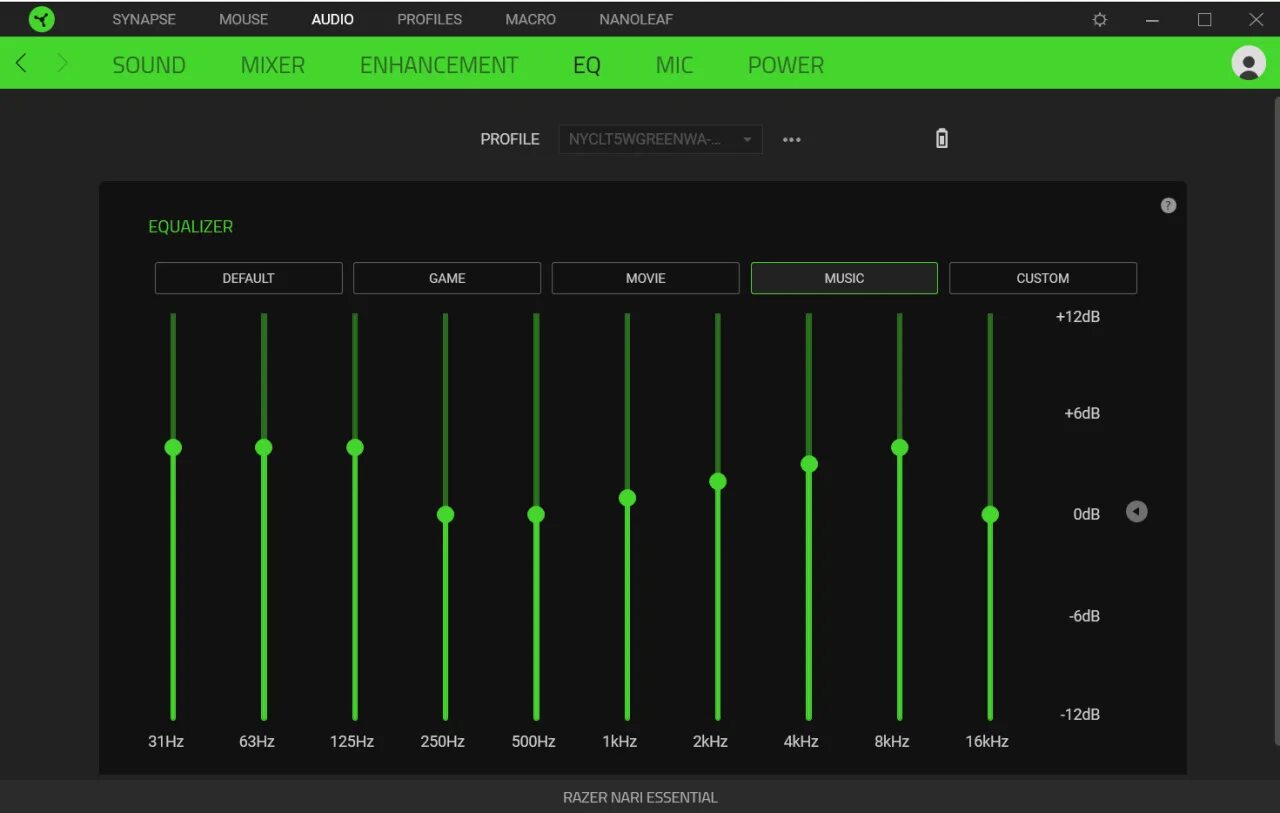Click the Razer logo icon
Screen dimensions: 1280x813
[41, 19]
